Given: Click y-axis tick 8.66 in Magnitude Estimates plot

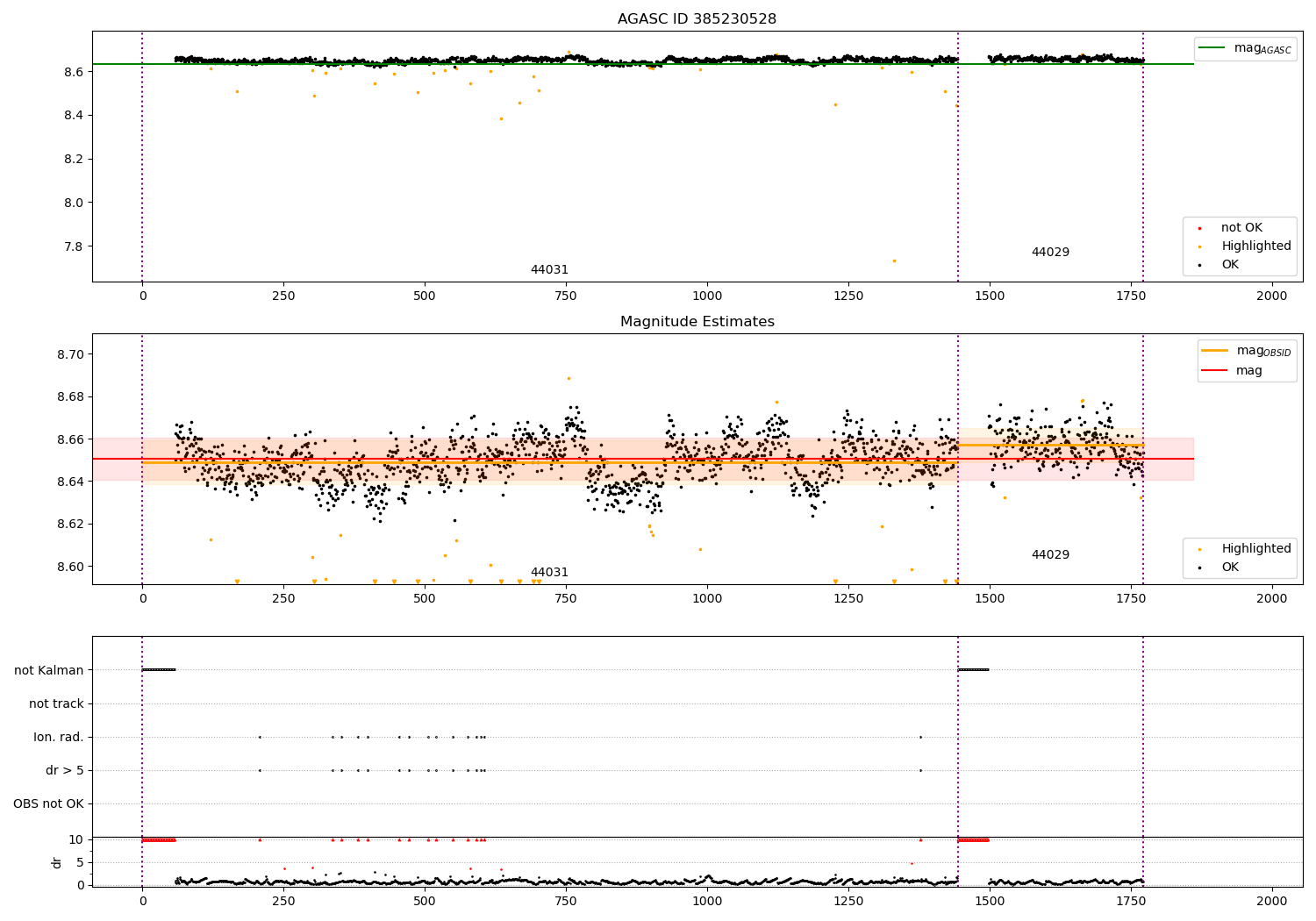Looking at the screenshot, I should tap(71, 439).
